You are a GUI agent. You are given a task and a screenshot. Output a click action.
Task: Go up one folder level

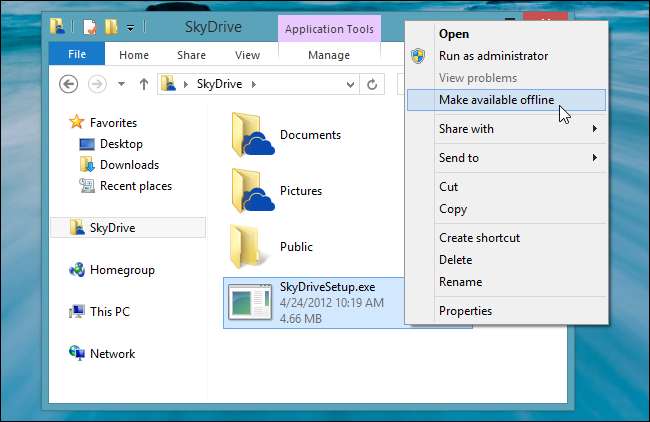(x=144, y=84)
